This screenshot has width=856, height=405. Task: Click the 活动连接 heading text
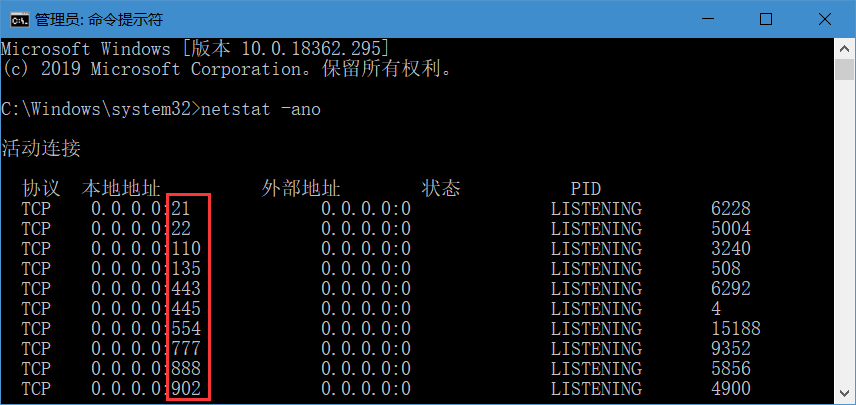pos(41,149)
